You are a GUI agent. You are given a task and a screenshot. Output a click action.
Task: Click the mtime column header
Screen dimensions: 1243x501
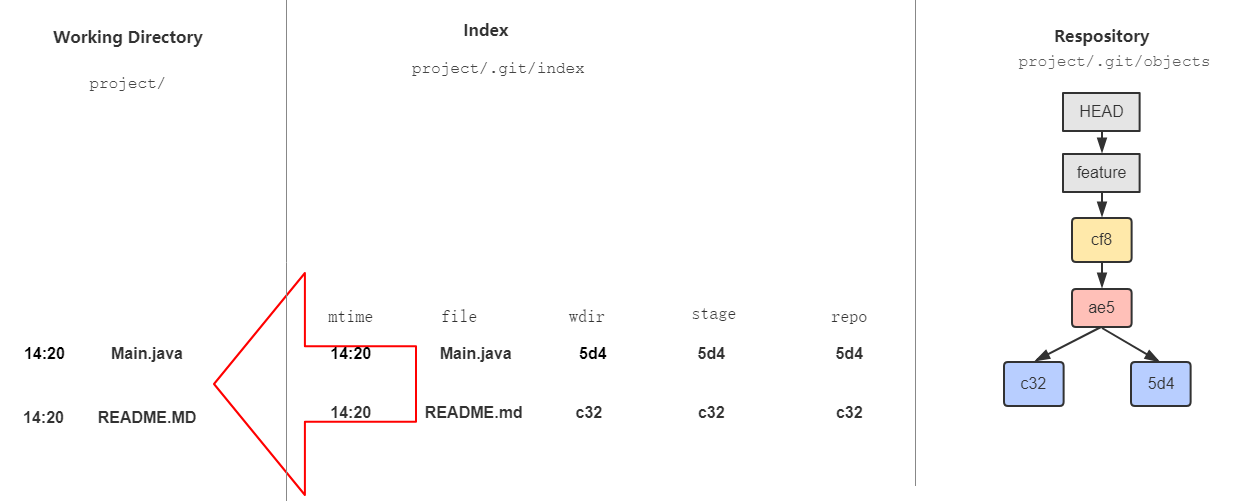[350, 317]
